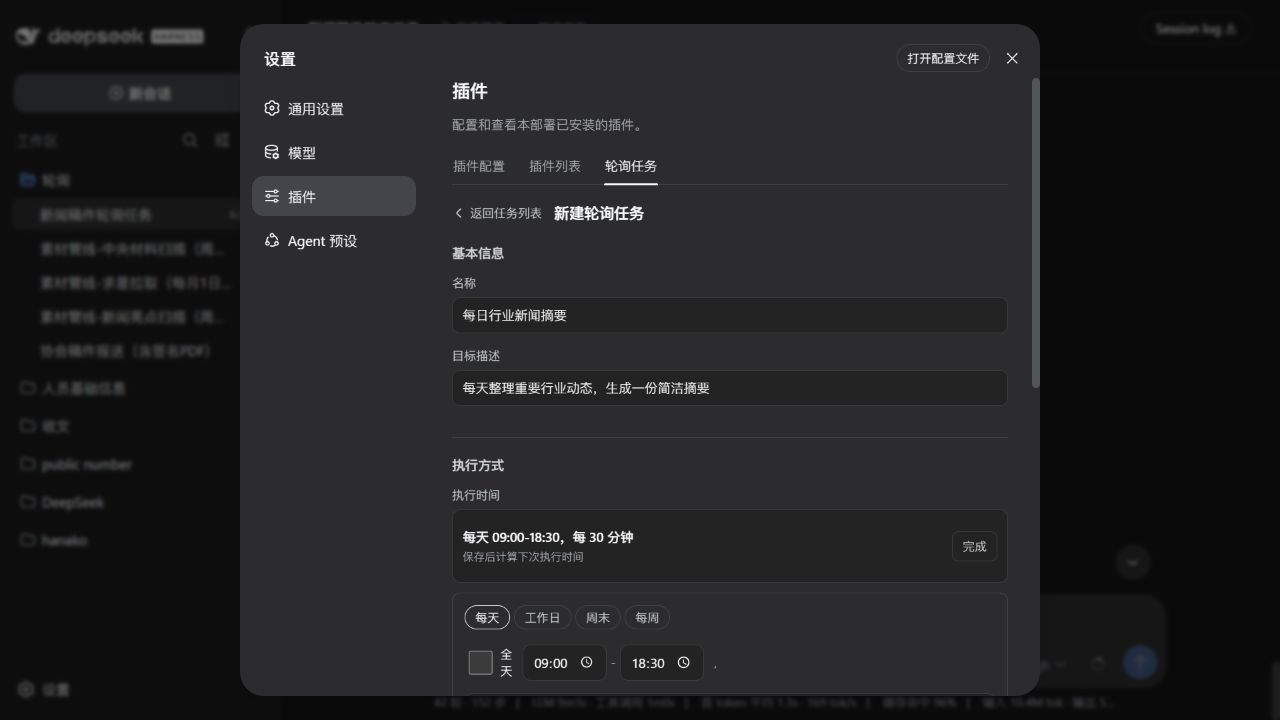Select the 插件 sliders icon in sidebar

tap(272, 196)
